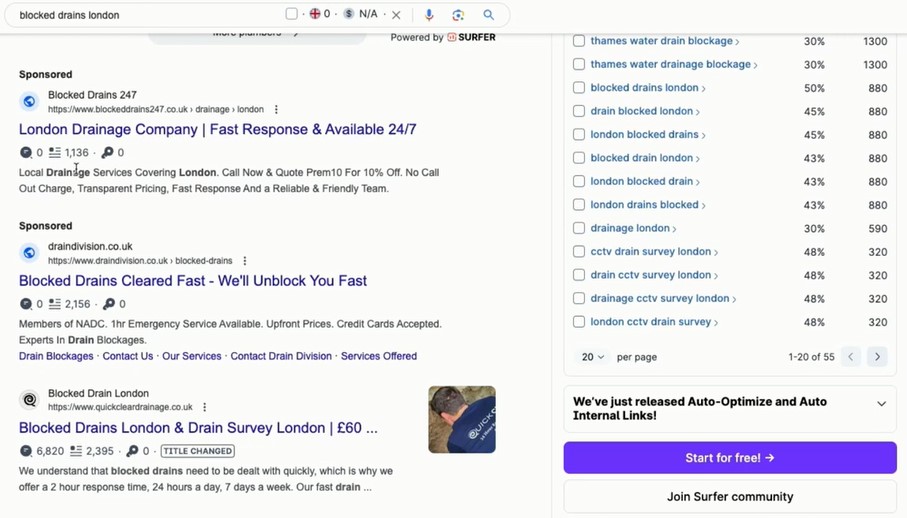
Task: Check thames water drainage blockage keyword
Action: (578, 64)
